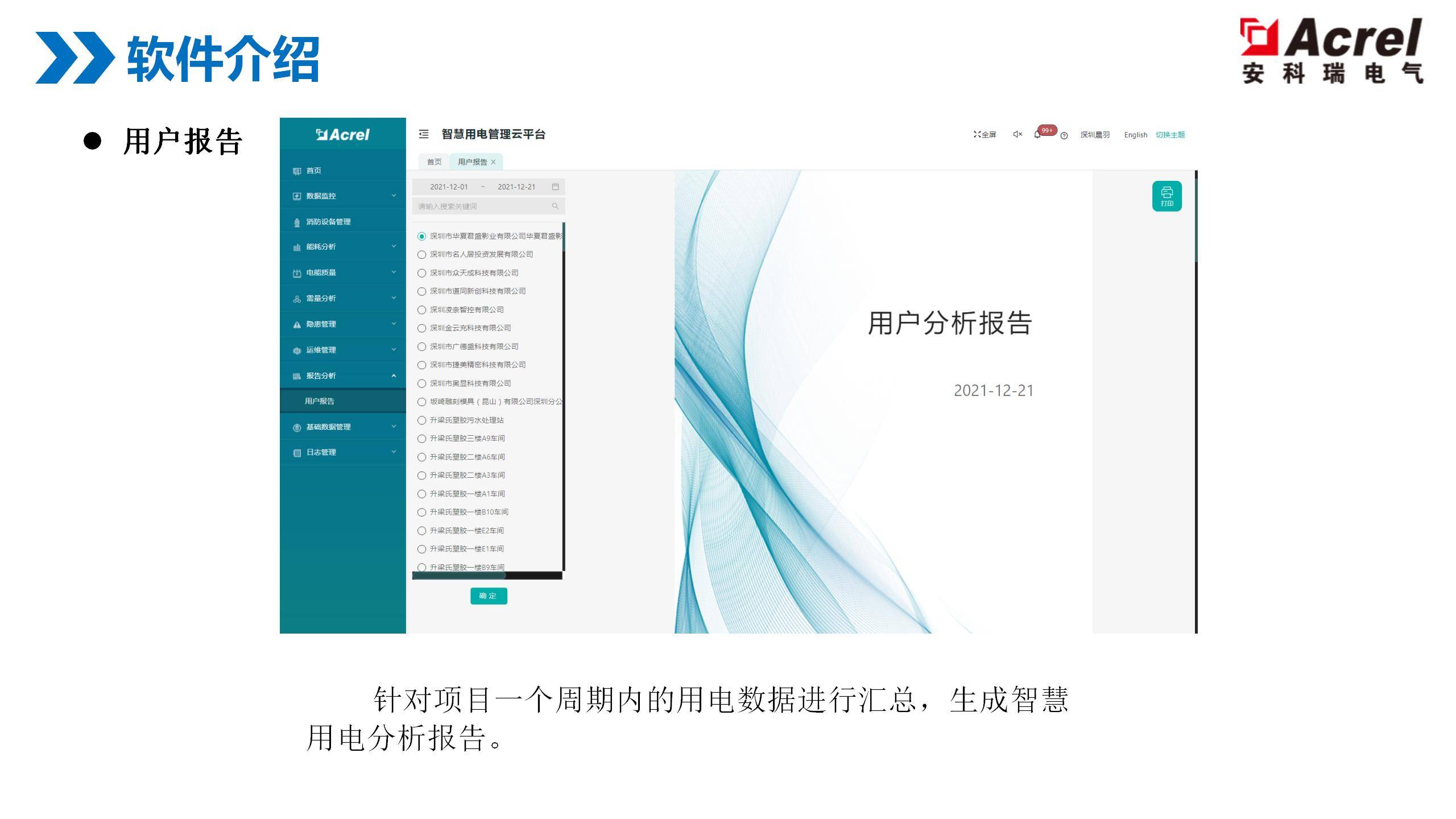The image size is (1456, 819).
Task: Click the 确定 confirm button
Action: (488, 595)
